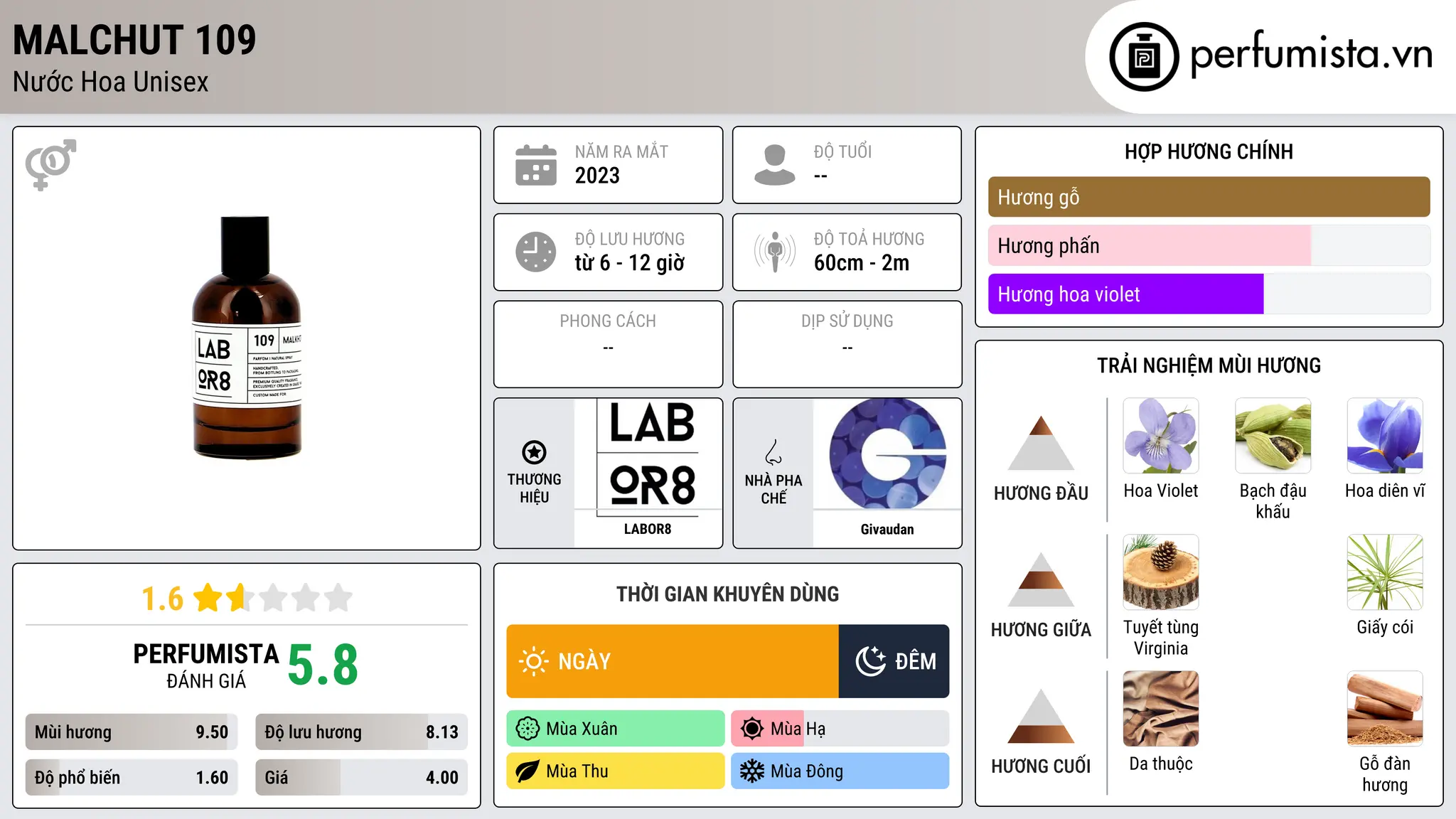Click the Độ phổ biến 1.60 score bar
Screen dimensions: 1456x819
pos(132,778)
